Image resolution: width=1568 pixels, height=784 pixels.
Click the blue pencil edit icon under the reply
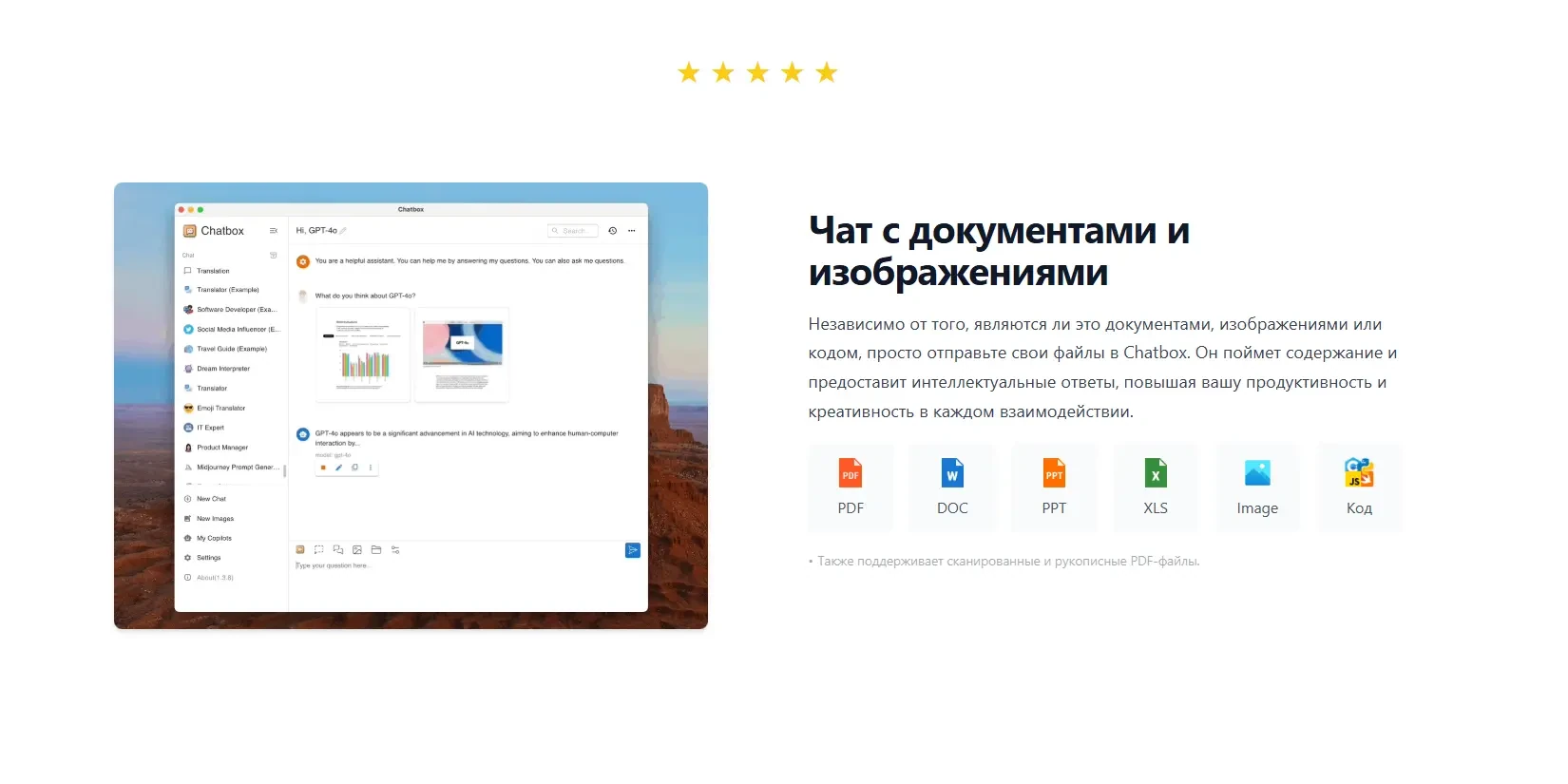[339, 468]
